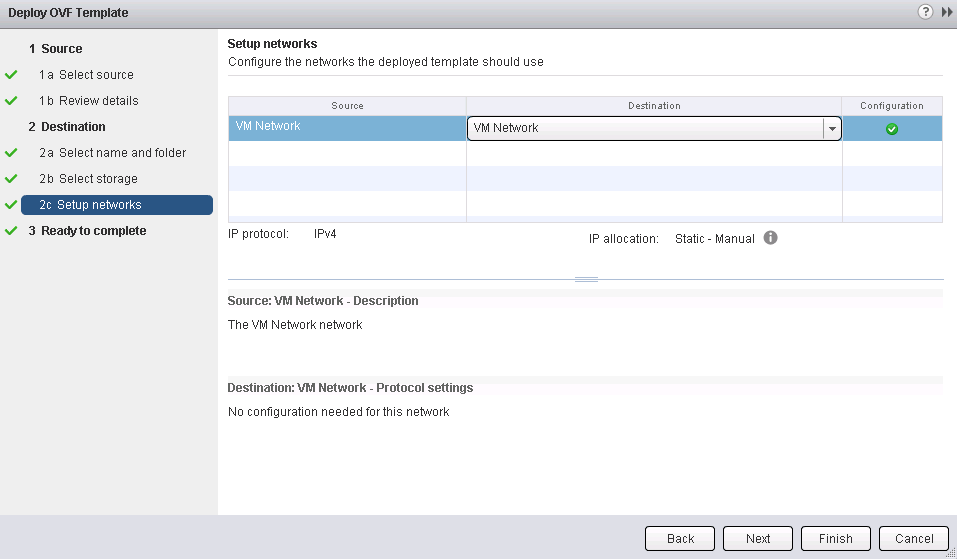The height and width of the screenshot is (559, 957).
Task: Click the IP allocation info icon
Action: point(771,238)
